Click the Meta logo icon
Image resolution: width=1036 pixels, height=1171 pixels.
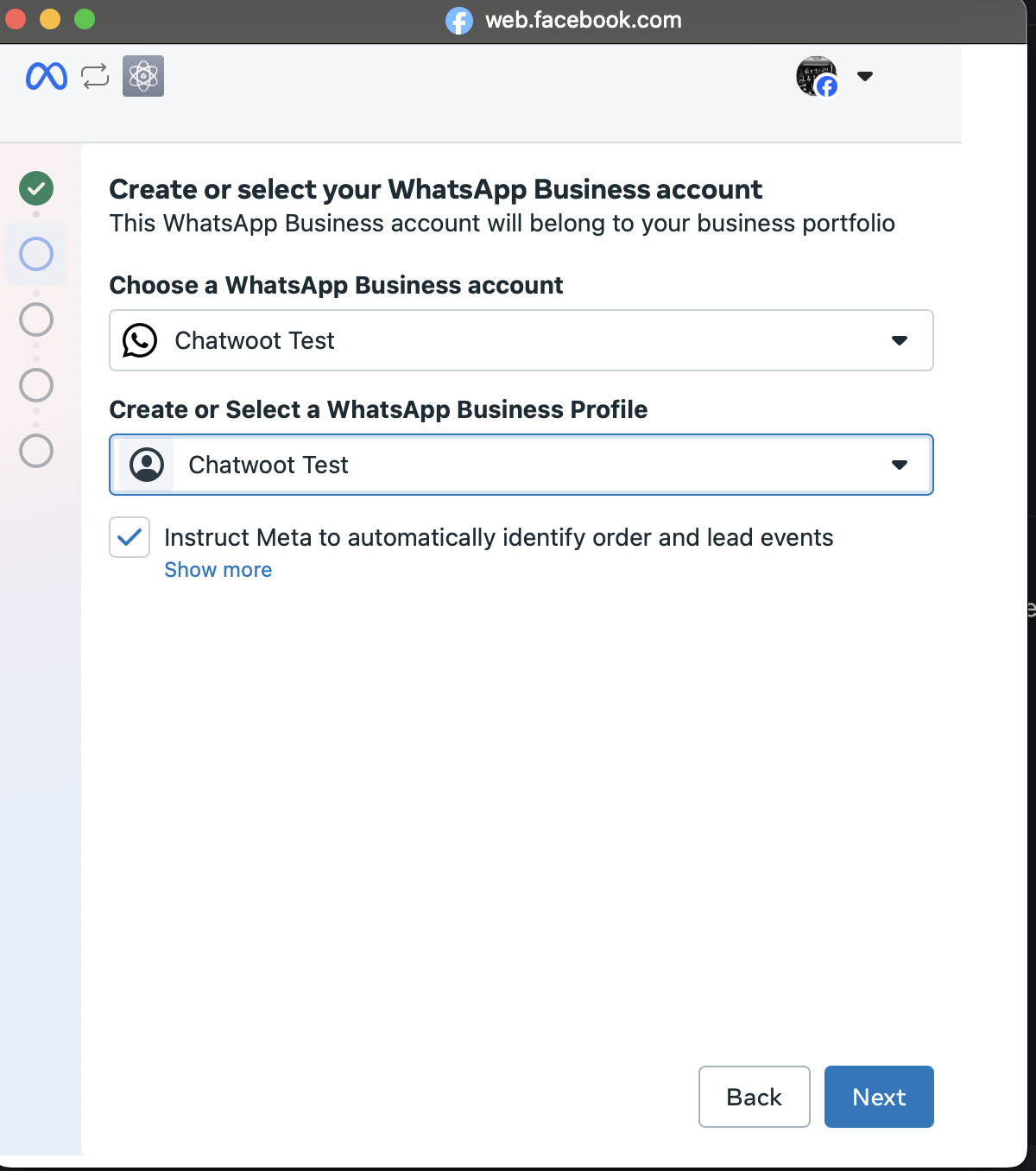[47, 77]
